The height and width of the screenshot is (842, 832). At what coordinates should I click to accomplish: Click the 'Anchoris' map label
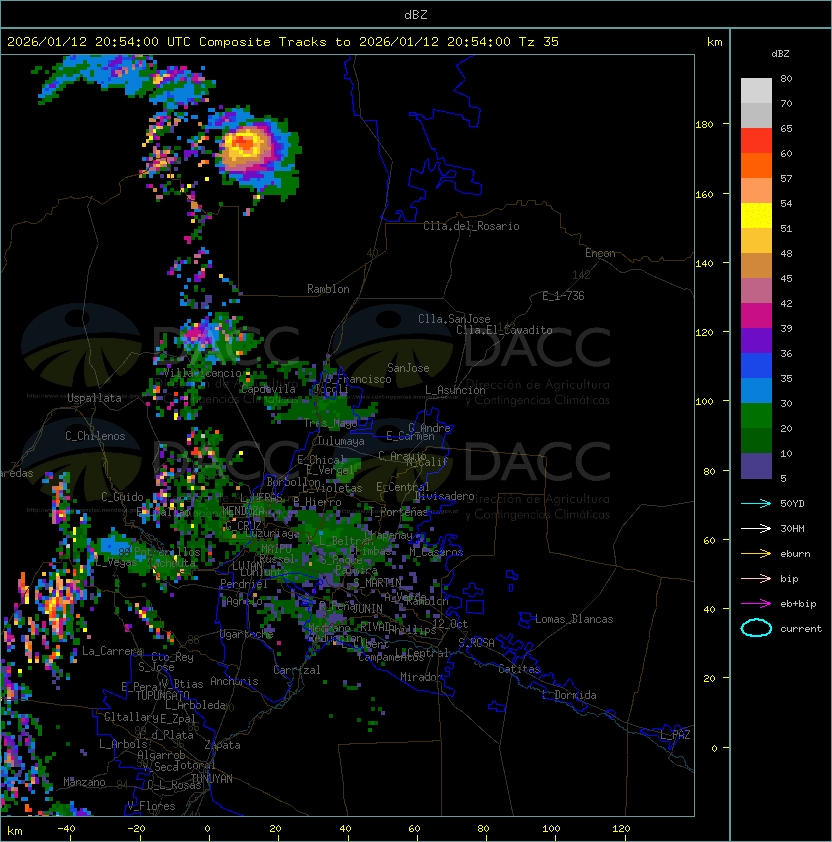click(x=234, y=681)
